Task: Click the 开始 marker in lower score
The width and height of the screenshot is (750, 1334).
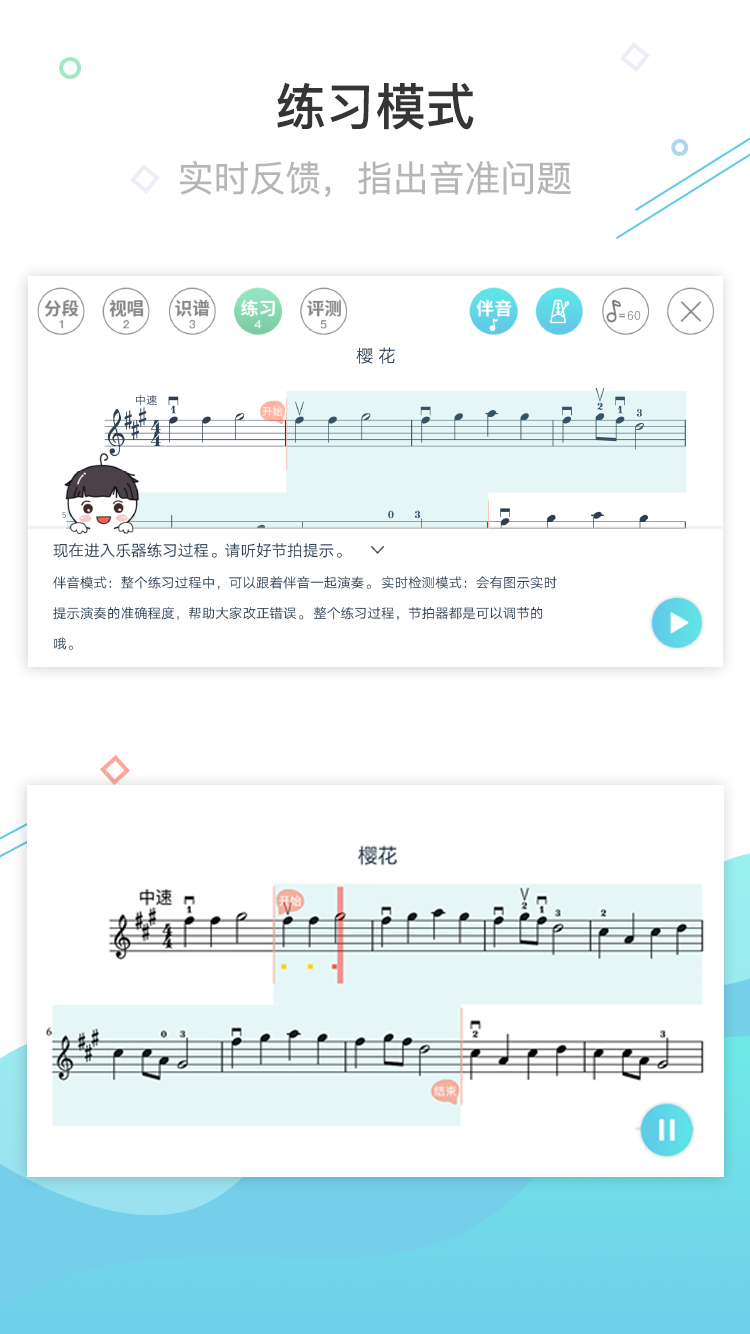Action: pos(289,900)
